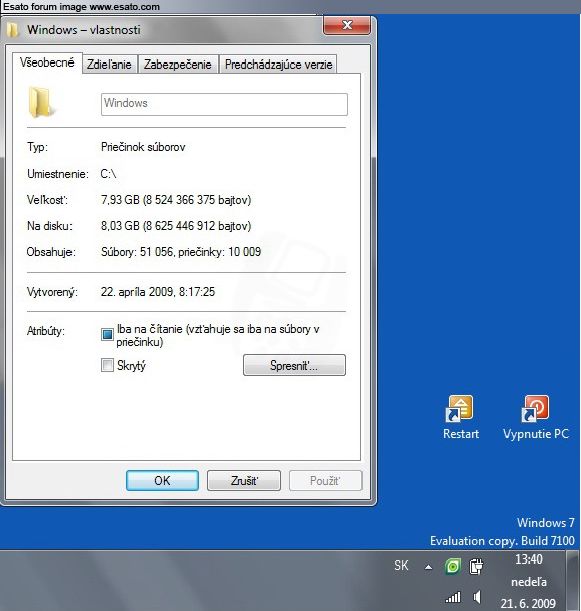
Task: Click the location value 'C:\'
Action: [108, 173]
